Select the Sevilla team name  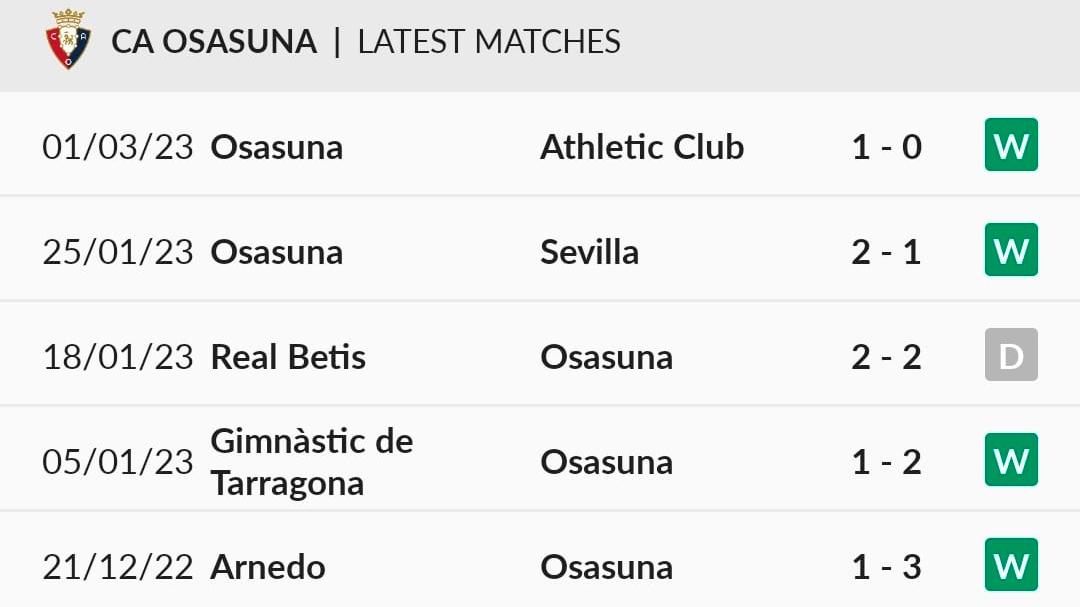[590, 252]
